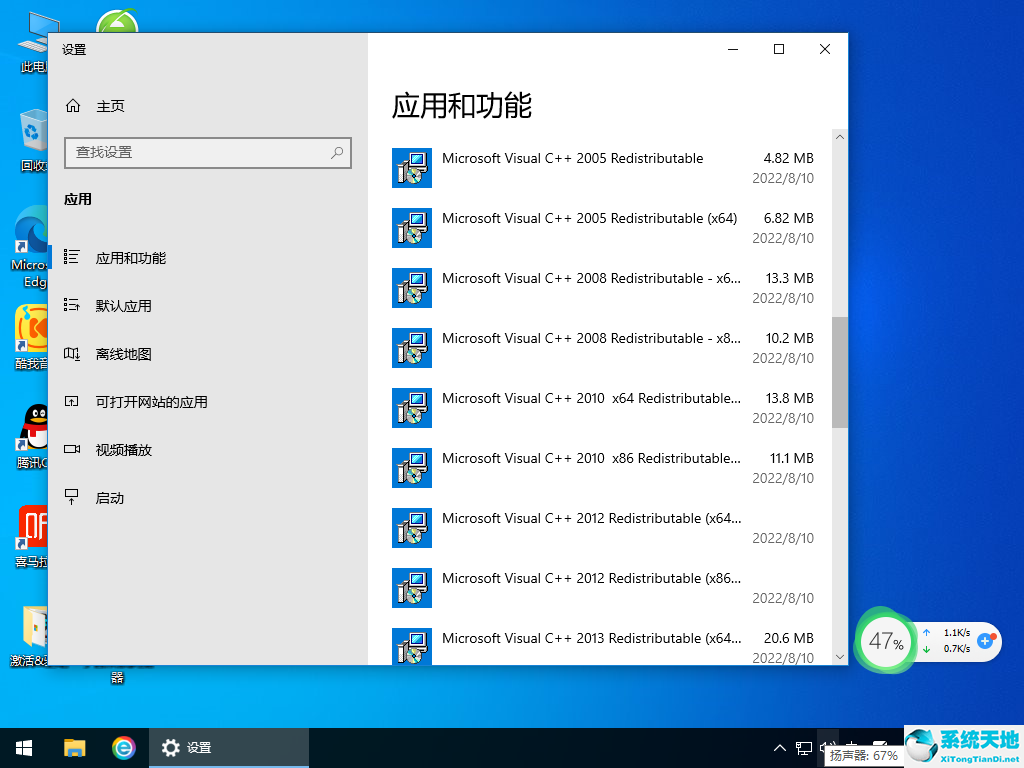Click the scroll up arrow of app list
The image size is (1024, 768).
tap(839, 137)
